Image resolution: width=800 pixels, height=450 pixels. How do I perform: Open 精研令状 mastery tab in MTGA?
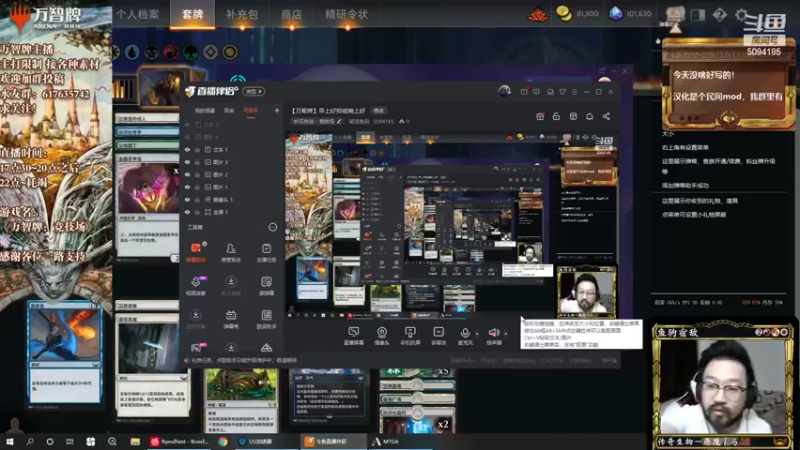(346, 14)
